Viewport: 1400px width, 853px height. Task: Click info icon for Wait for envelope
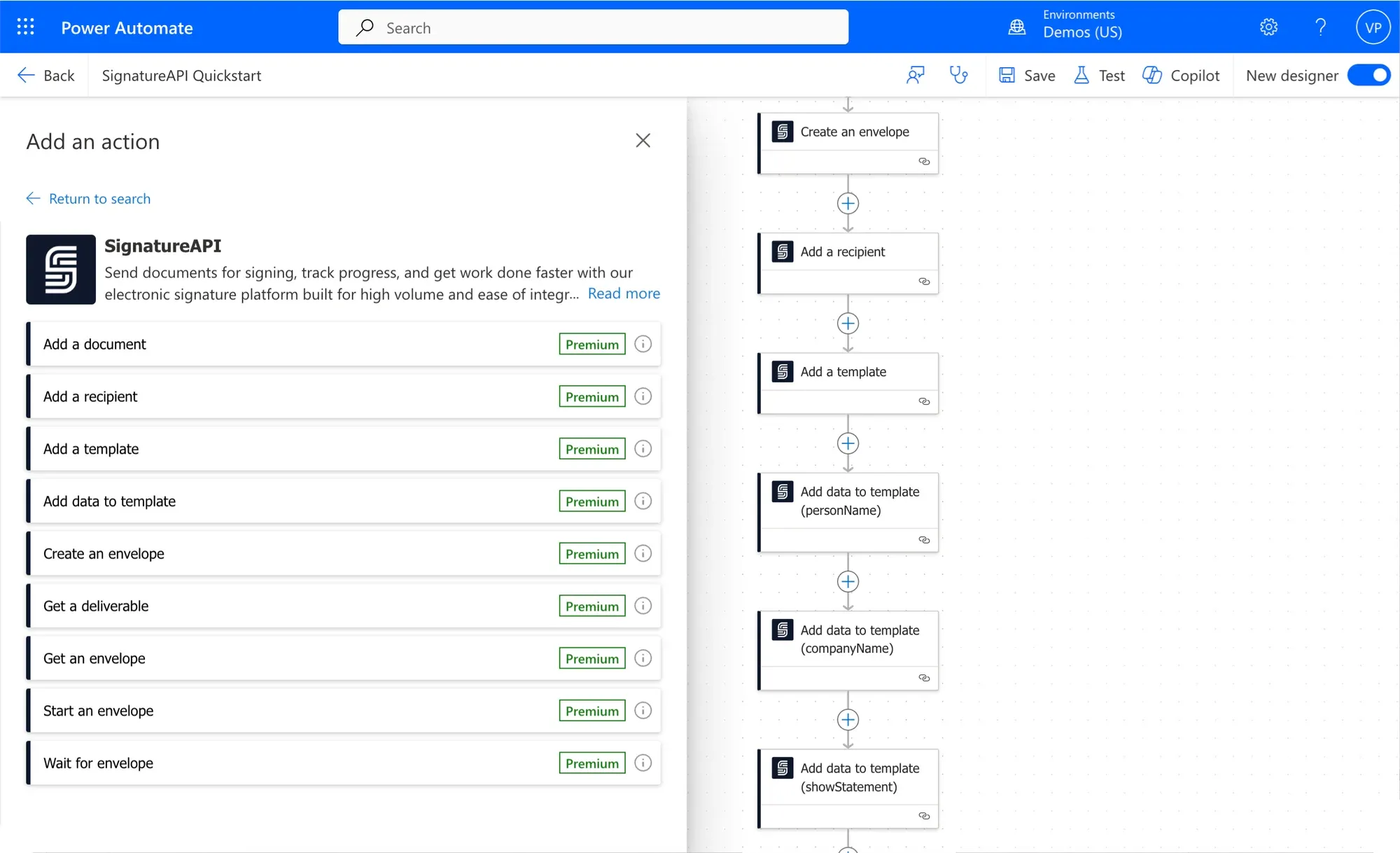tap(643, 763)
